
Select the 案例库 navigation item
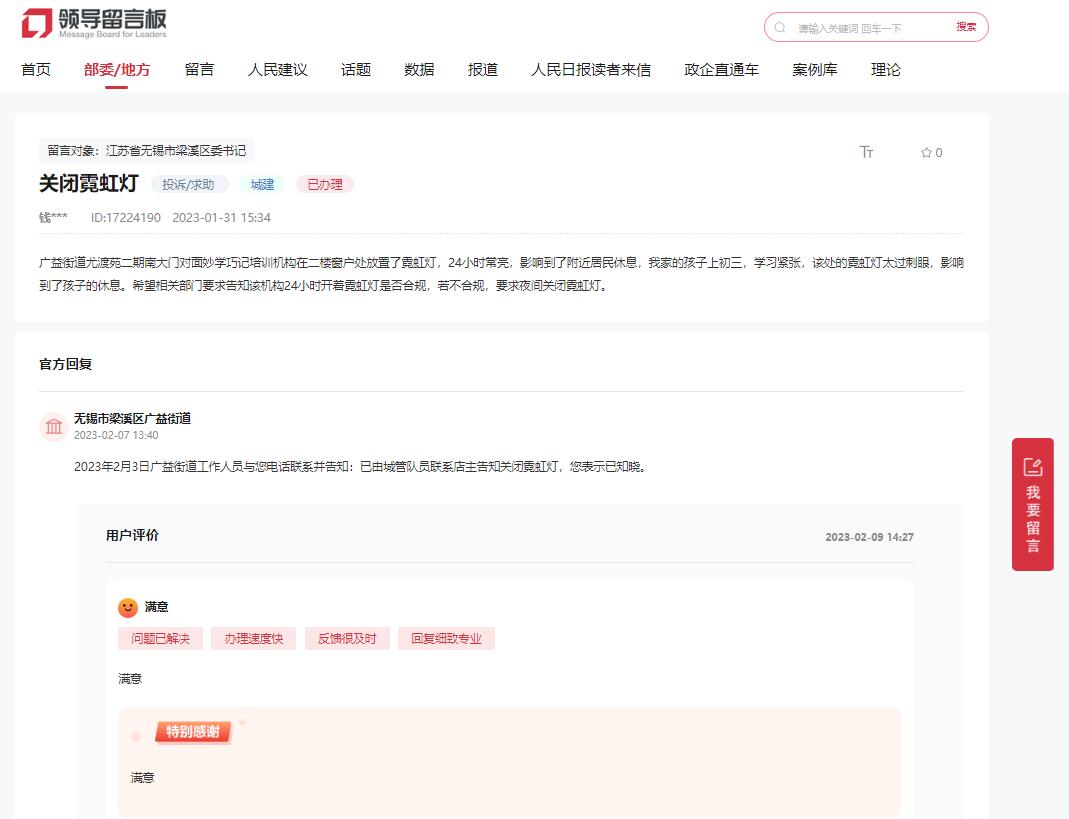coord(814,70)
